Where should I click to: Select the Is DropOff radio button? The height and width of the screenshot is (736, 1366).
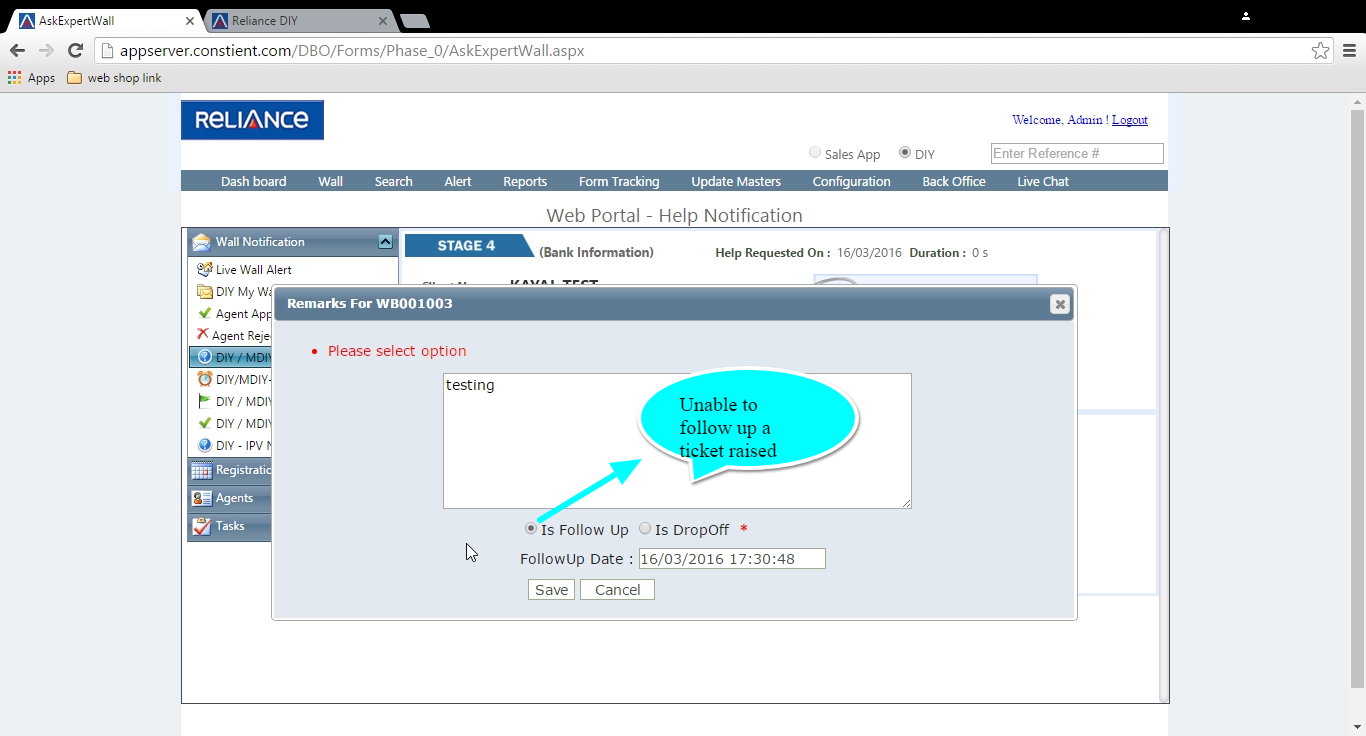click(645, 529)
